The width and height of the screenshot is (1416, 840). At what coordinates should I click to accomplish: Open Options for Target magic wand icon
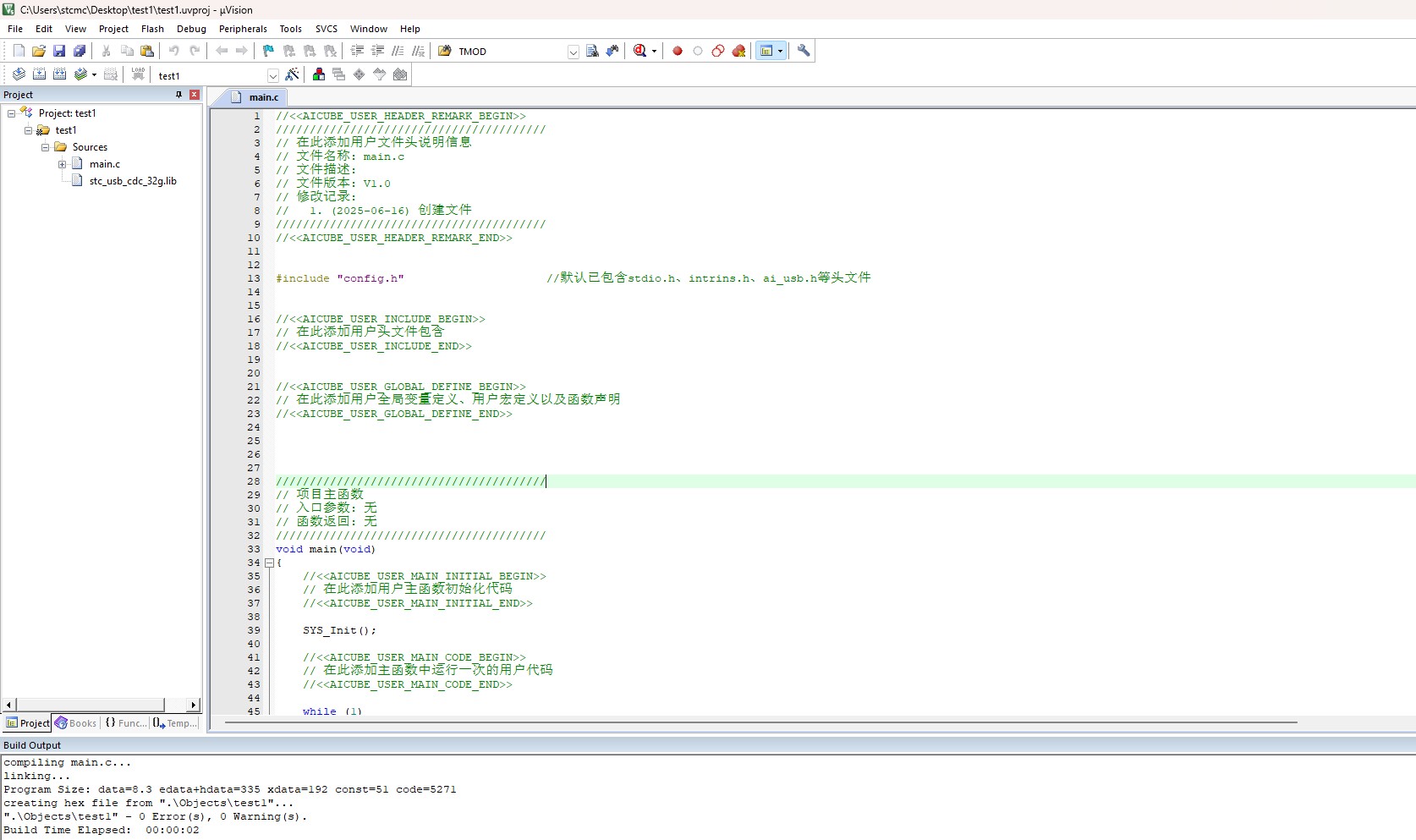292,74
